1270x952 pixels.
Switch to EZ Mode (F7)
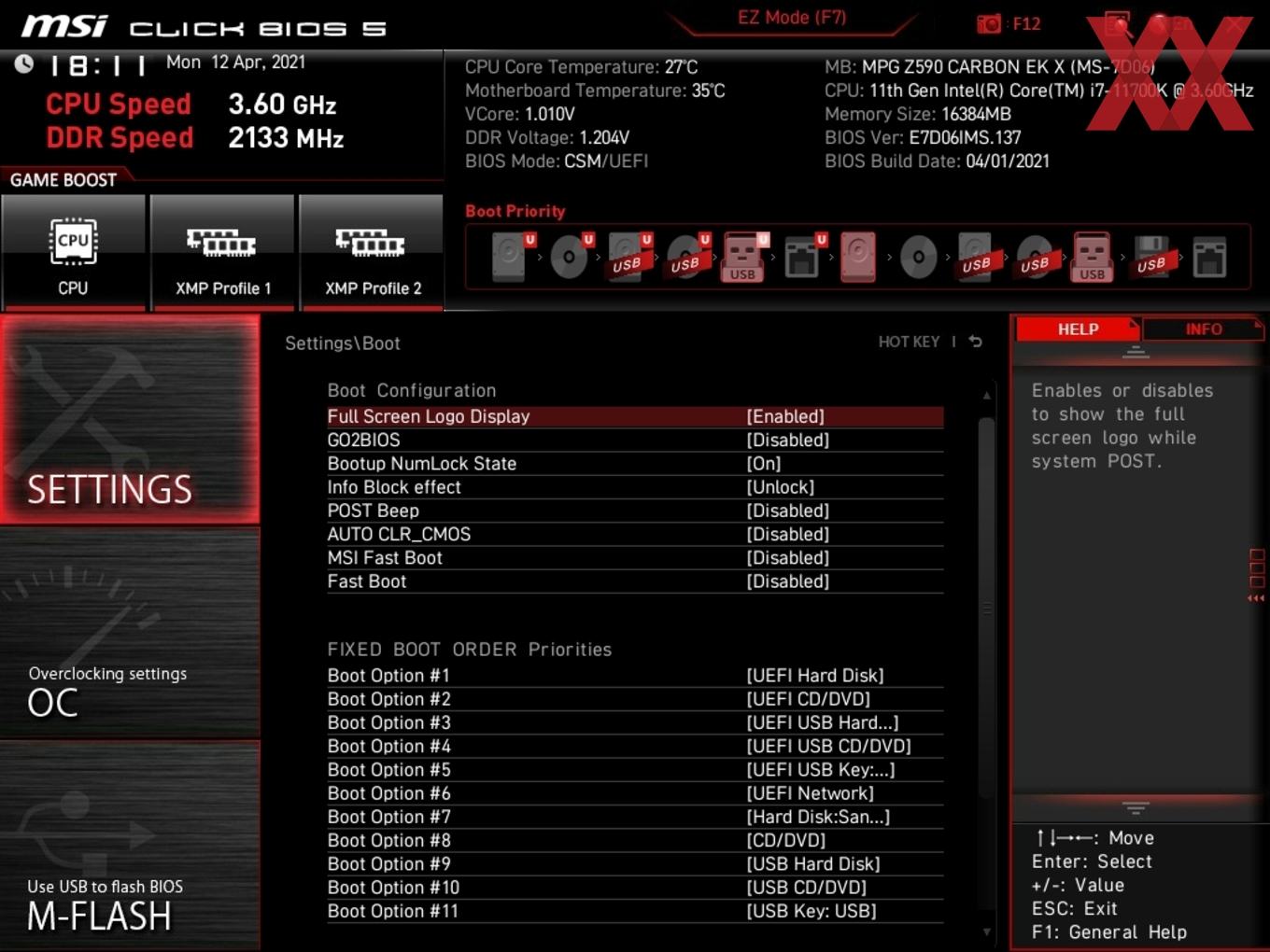pyautogui.click(x=792, y=18)
